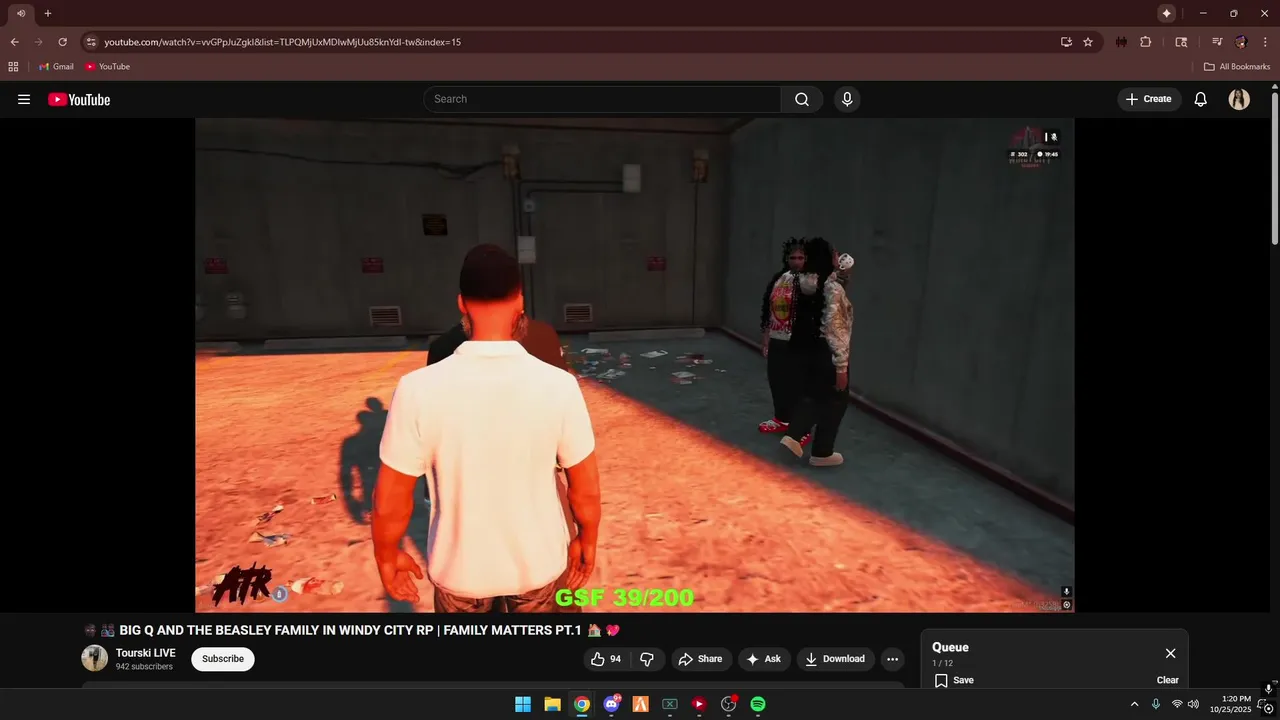Screen dimensions: 1280x720
Task: Open the YouTube bookmark
Action: pos(108,66)
